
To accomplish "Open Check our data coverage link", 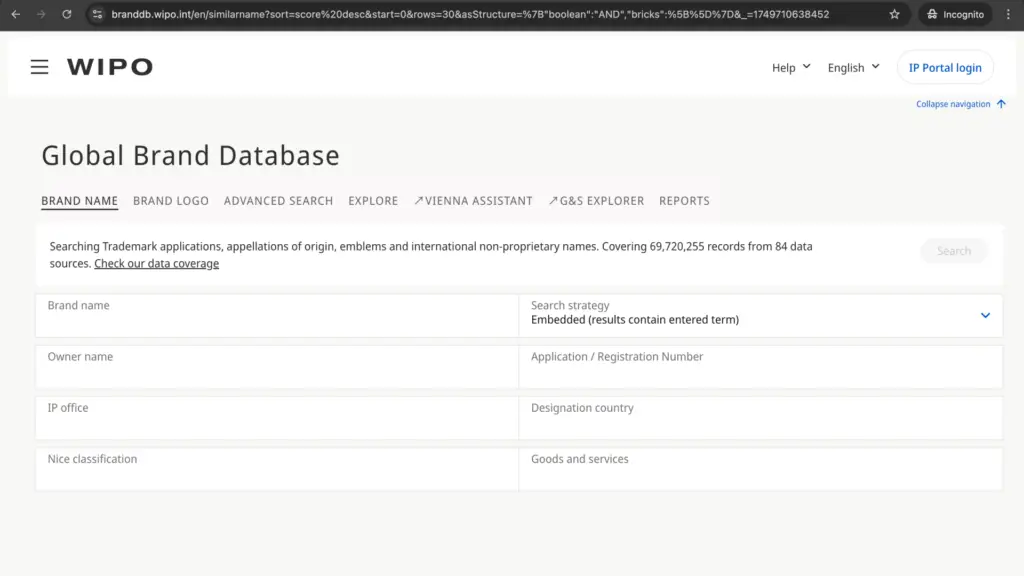I will coord(156,264).
